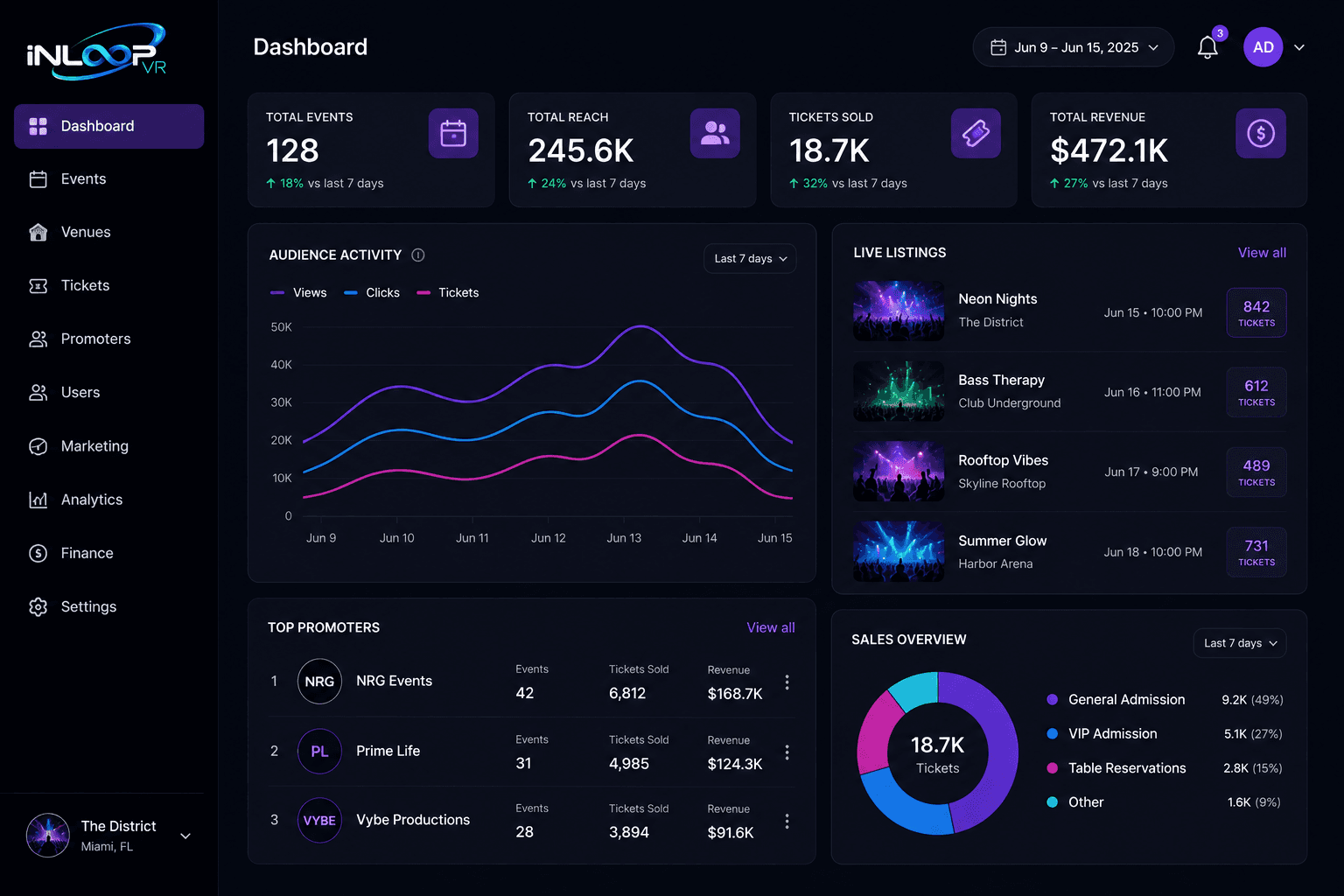Click View all in Top Promoters
1344x896 pixels.
point(771,627)
